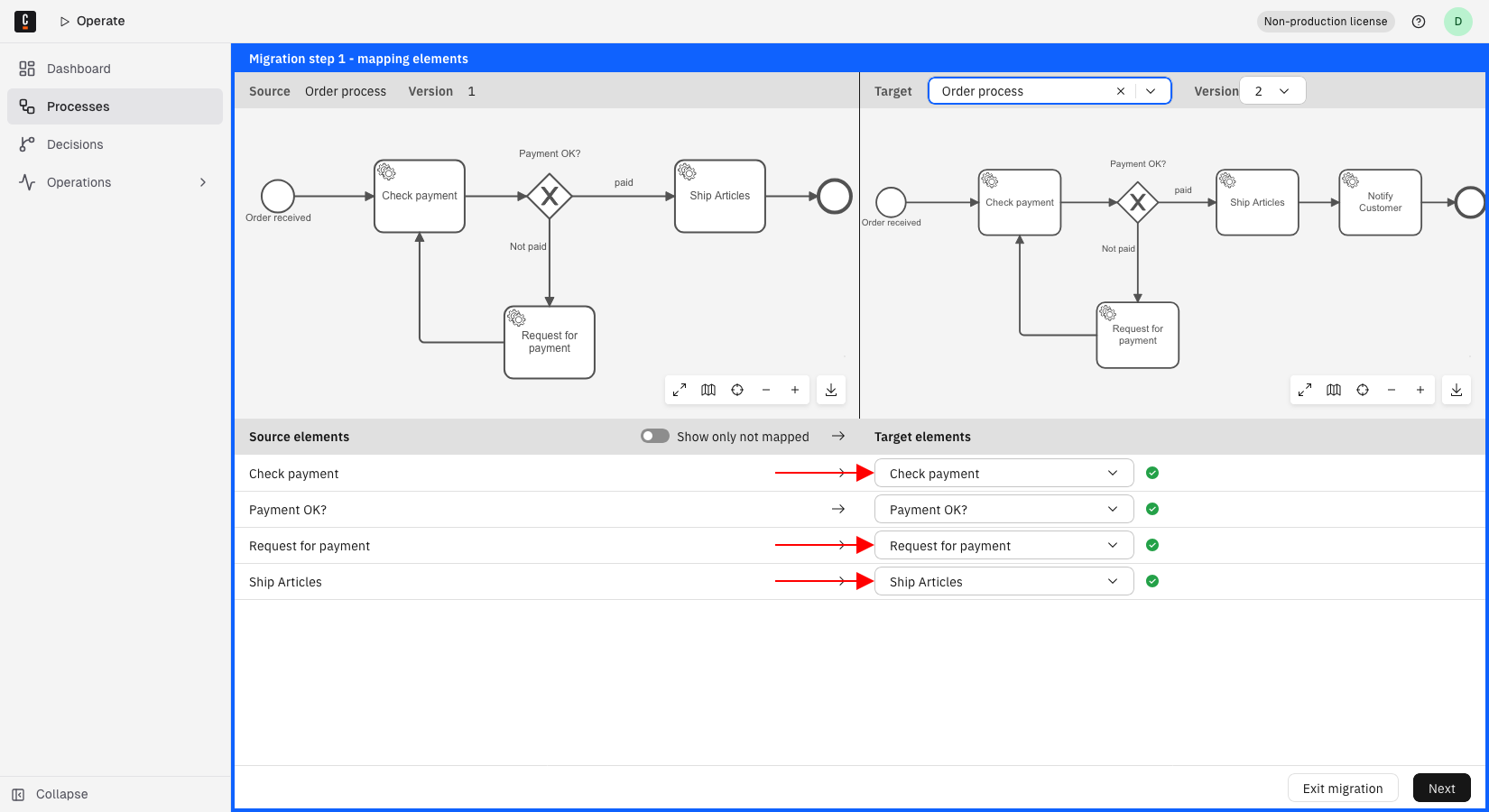The image size is (1489, 812).
Task: Select Check payment task in source diagram
Action: [420, 196]
